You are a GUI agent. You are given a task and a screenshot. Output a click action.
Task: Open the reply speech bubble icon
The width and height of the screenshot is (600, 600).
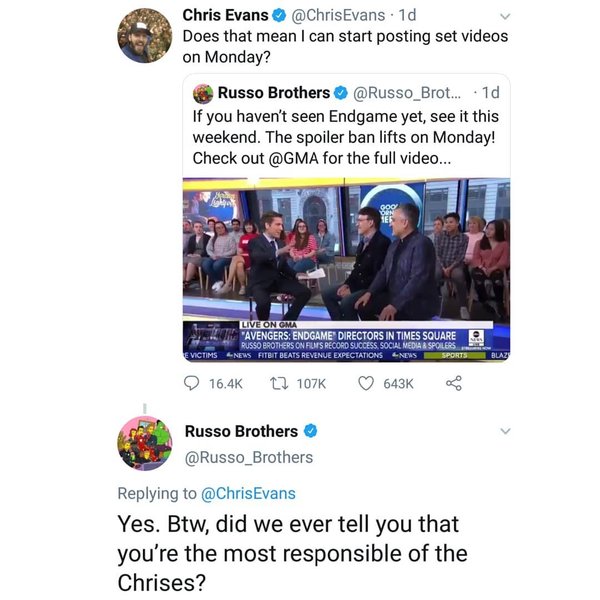click(191, 383)
